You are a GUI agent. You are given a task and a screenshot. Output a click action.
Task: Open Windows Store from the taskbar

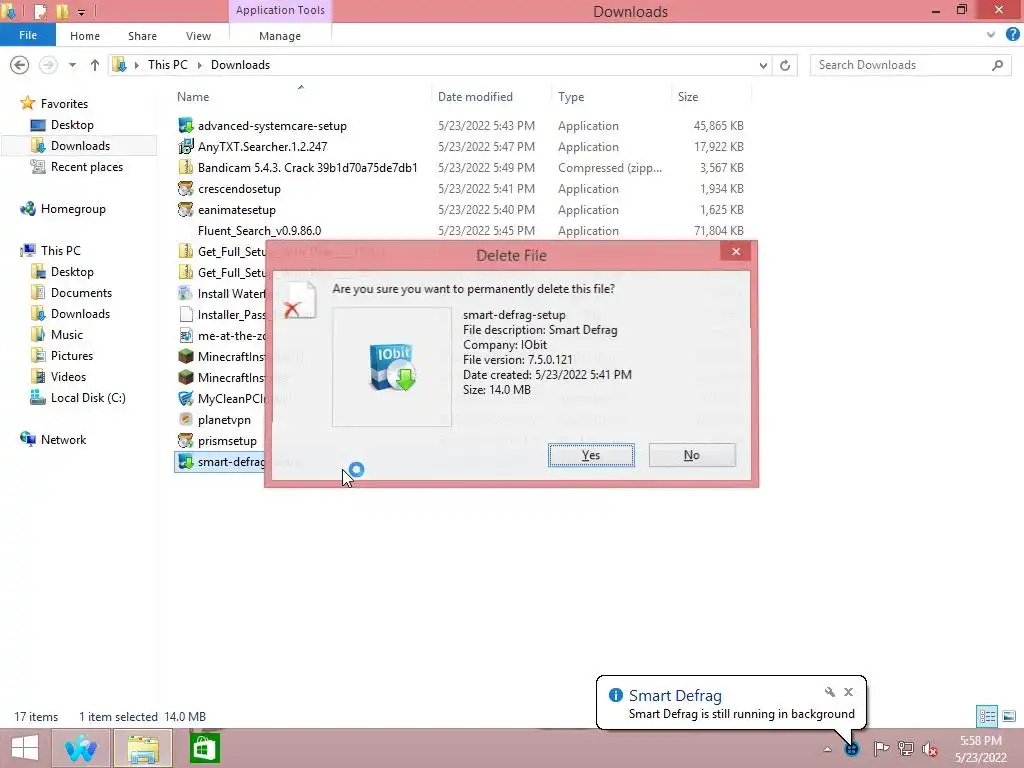[x=204, y=748]
